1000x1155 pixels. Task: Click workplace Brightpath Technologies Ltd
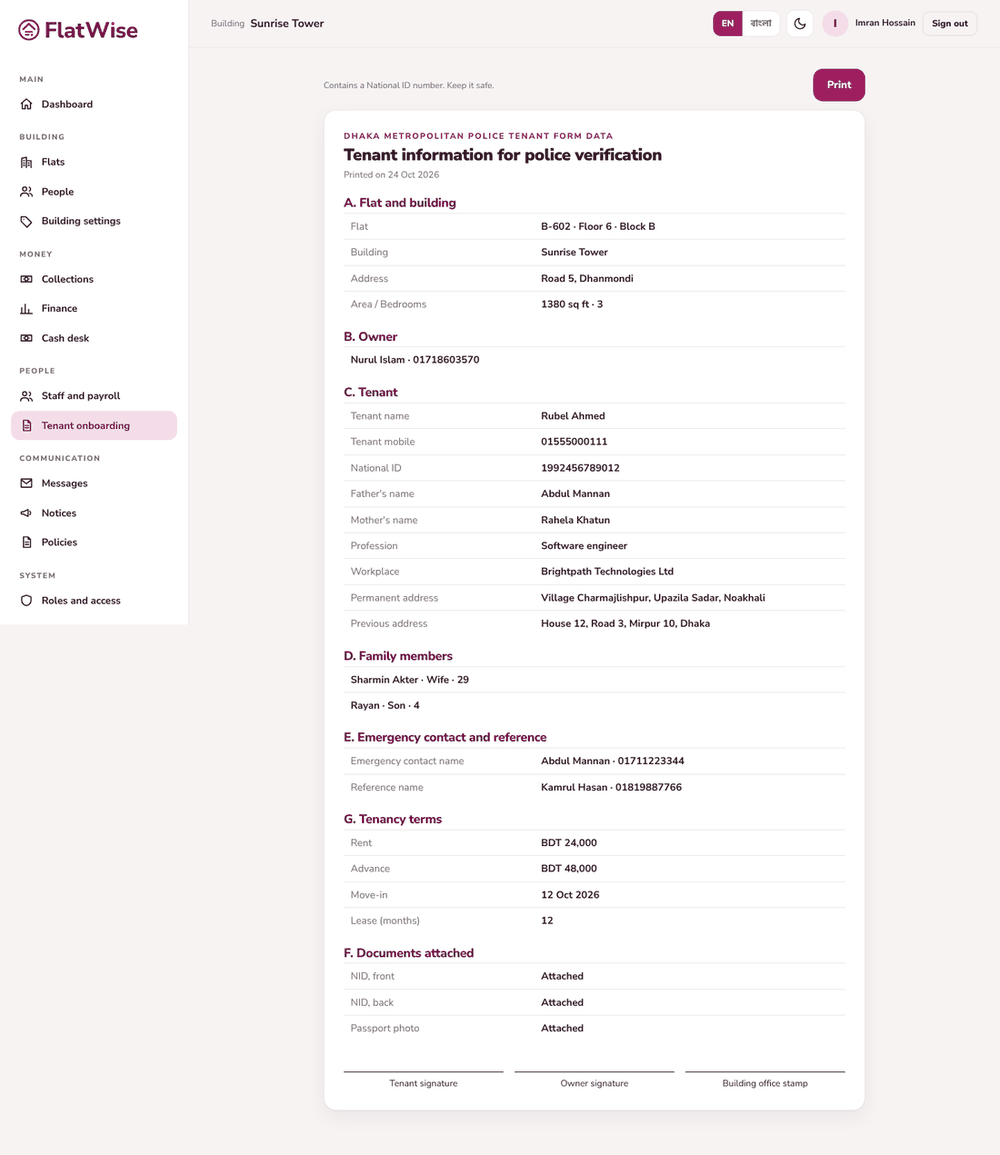[x=608, y=572]
